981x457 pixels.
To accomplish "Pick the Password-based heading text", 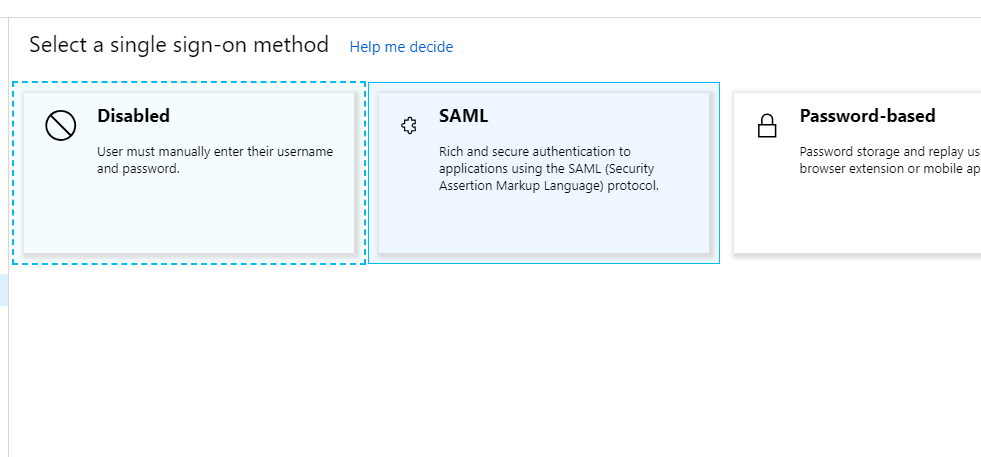I will 867,116.
